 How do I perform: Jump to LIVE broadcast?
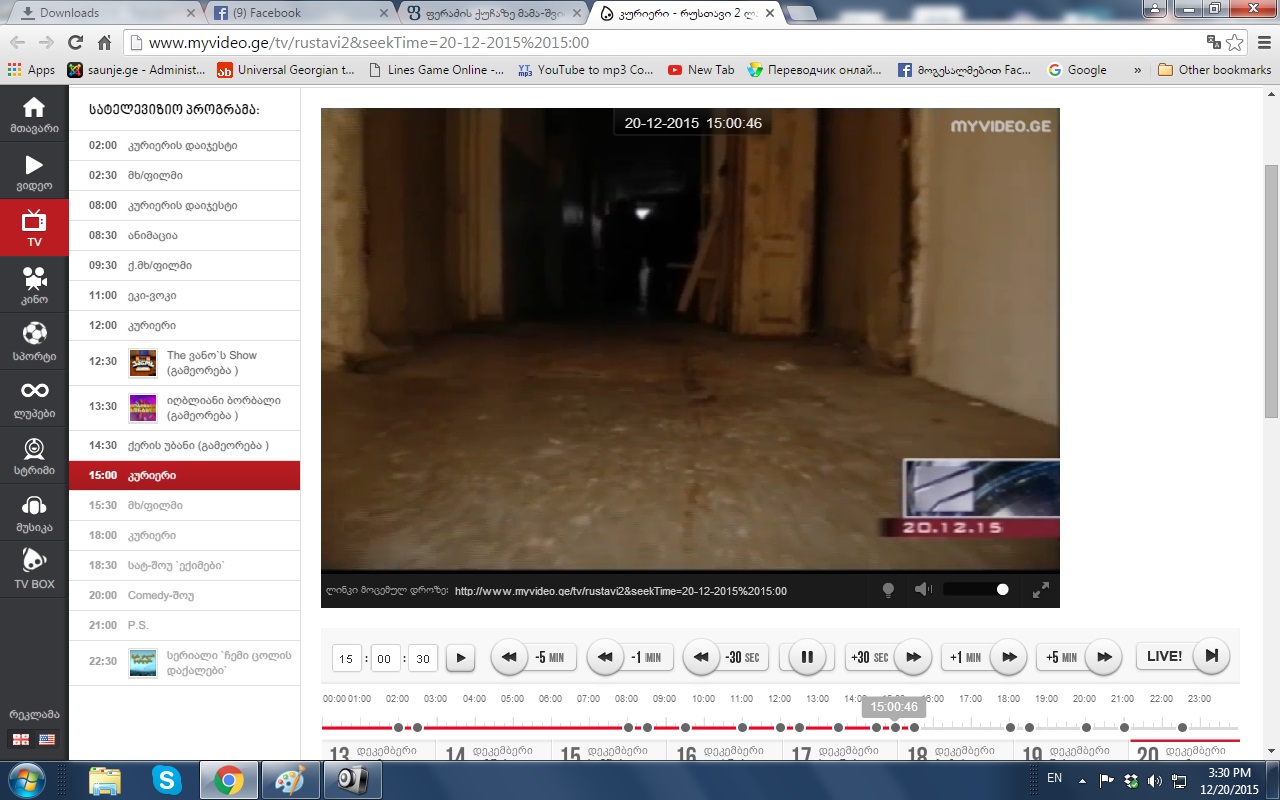tap(1182, 657)
